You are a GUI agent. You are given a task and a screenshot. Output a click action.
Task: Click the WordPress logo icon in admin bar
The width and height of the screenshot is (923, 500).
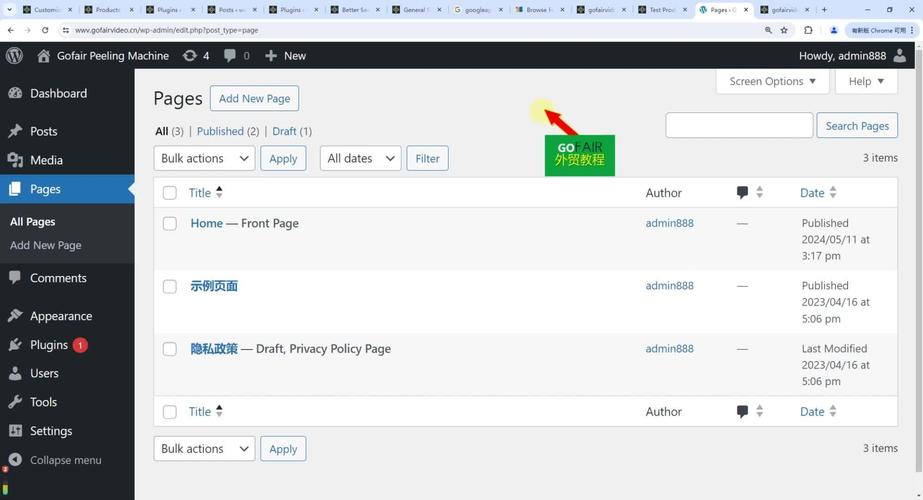pos(14,56)
